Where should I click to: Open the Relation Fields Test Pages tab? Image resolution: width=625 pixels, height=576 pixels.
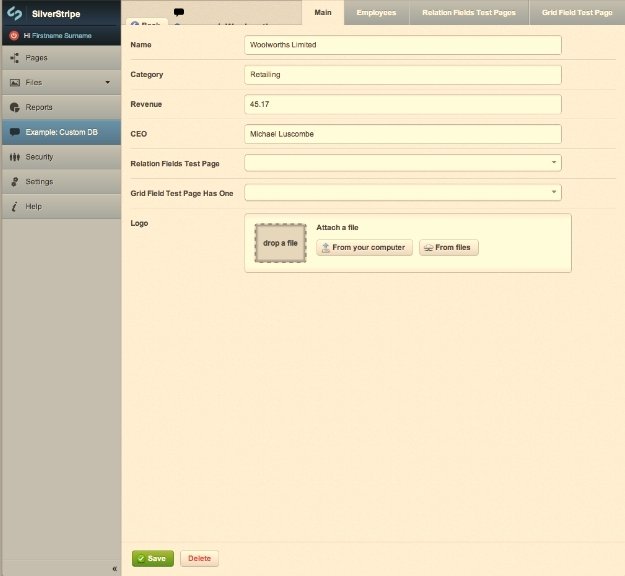469,12
